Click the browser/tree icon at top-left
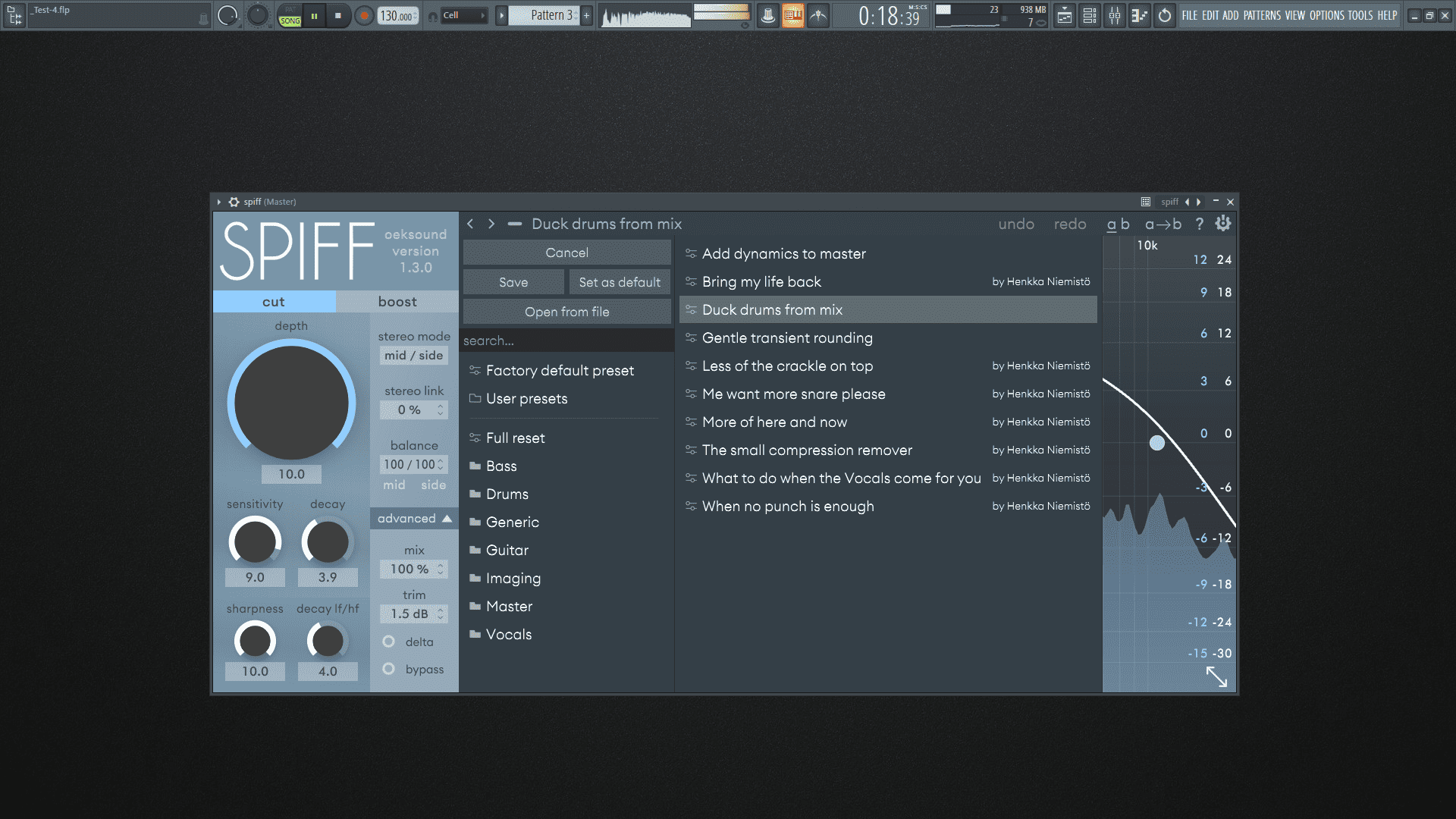The image size is (1456, 819). click(14, 15)
